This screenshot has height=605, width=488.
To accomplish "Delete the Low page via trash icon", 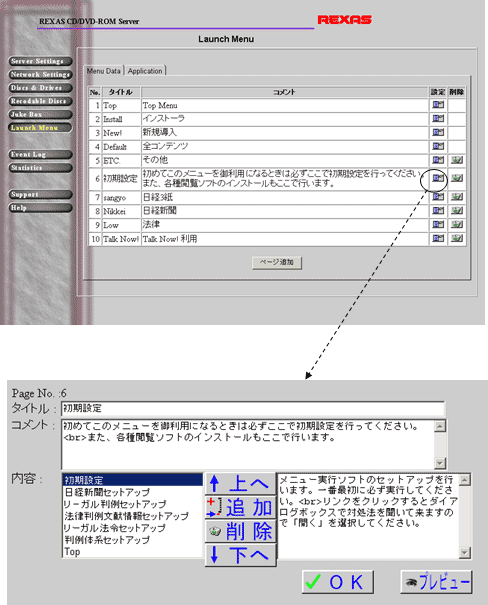I will pyautogui.click(x=457, y=225).
